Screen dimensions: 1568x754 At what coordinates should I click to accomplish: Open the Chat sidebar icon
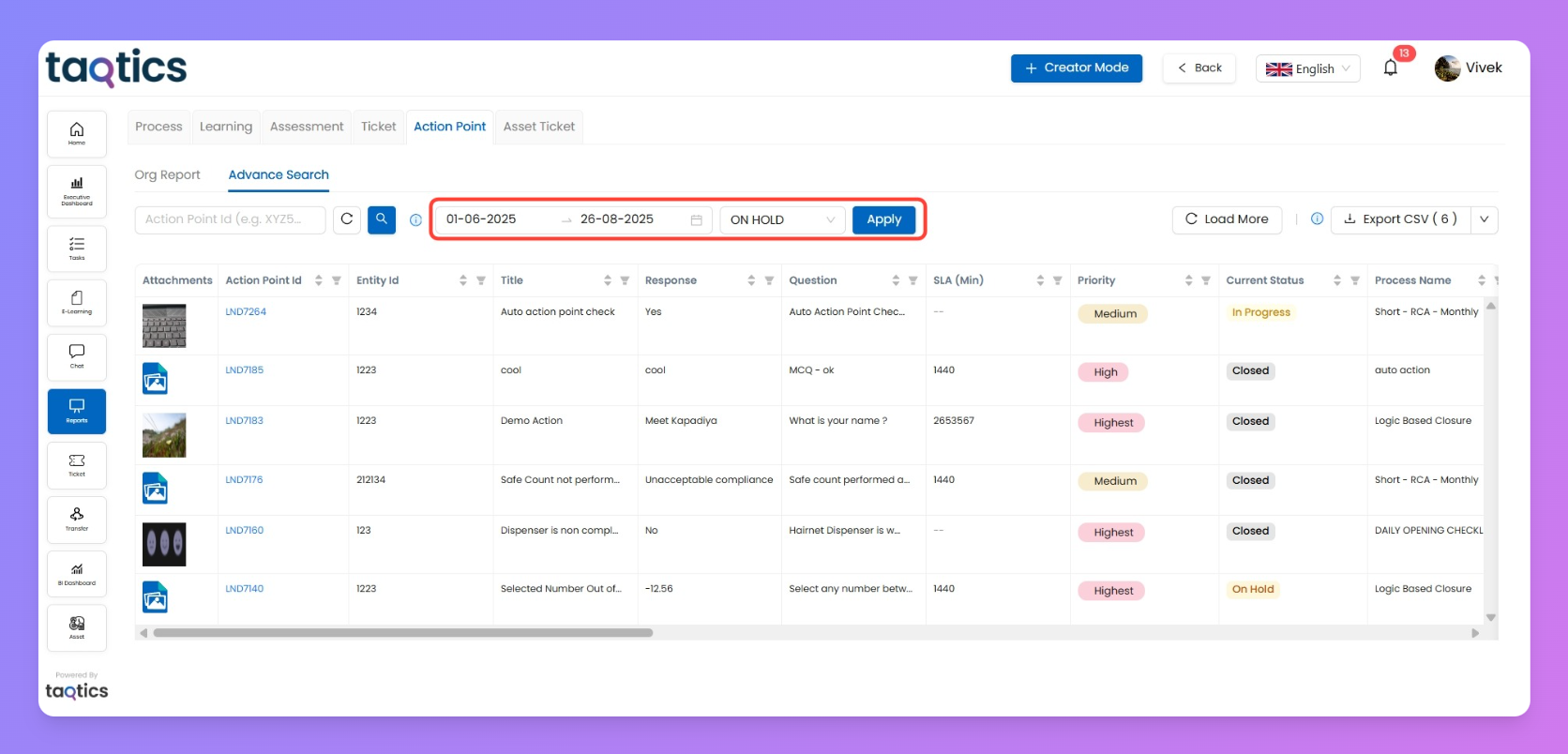tap(77, 356)
